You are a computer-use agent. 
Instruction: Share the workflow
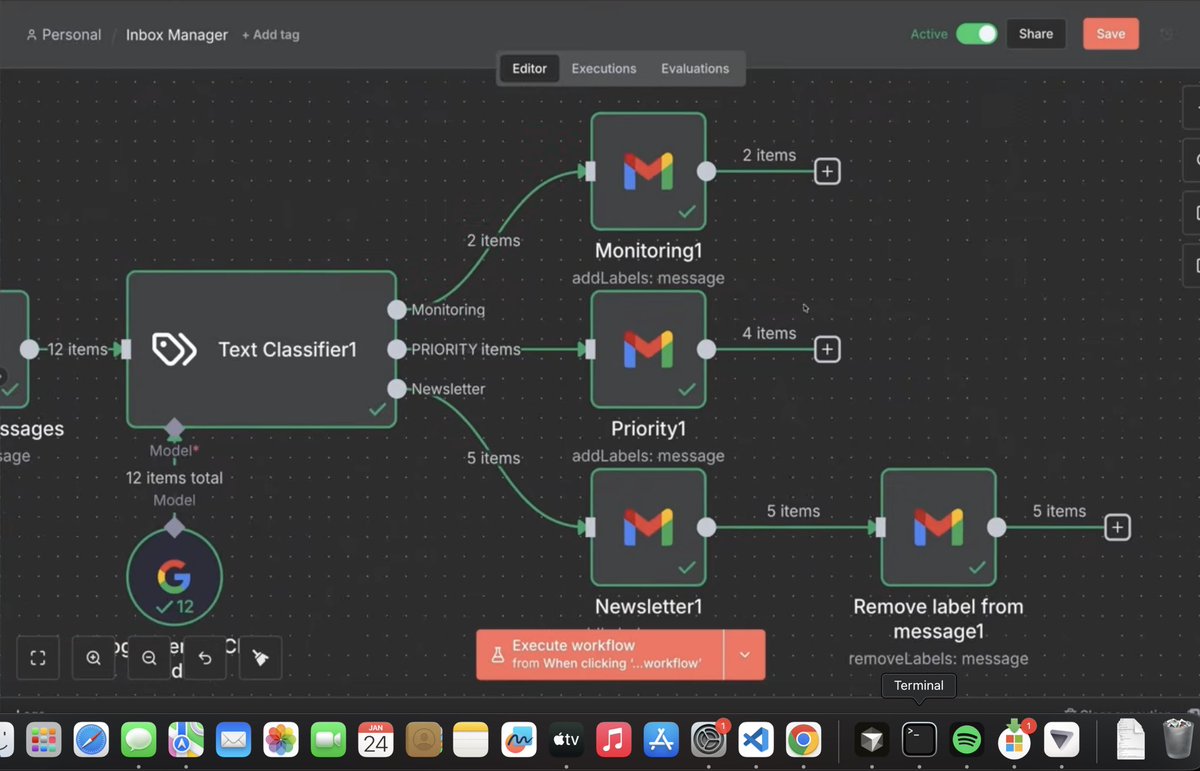click(x=1036, y=34)
